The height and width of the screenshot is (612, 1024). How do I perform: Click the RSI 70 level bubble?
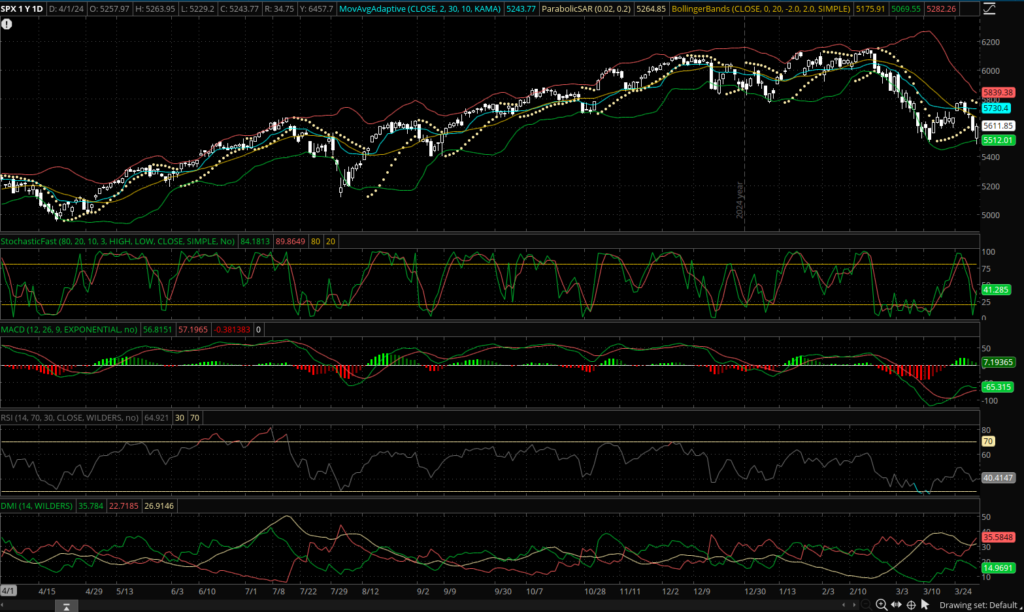click(988, 442)
